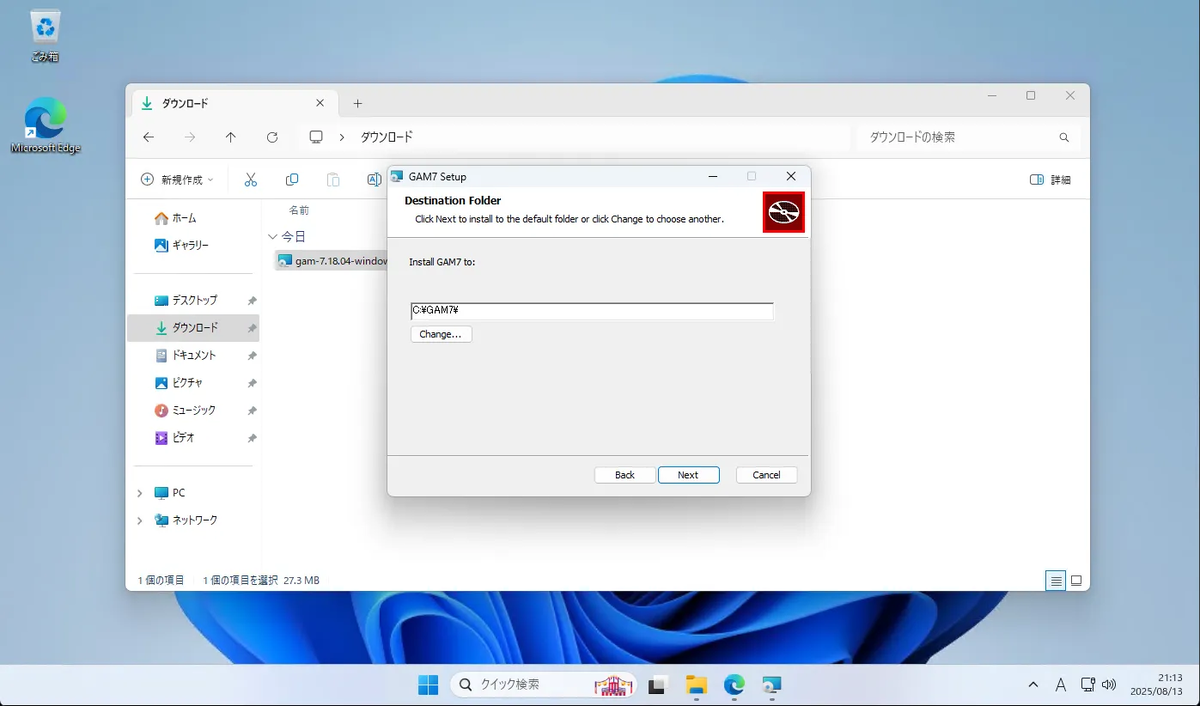Viewport: 1200px width, 706px height.
Task: Click the install path field showing C:\GAM7\
Action: 591,310
